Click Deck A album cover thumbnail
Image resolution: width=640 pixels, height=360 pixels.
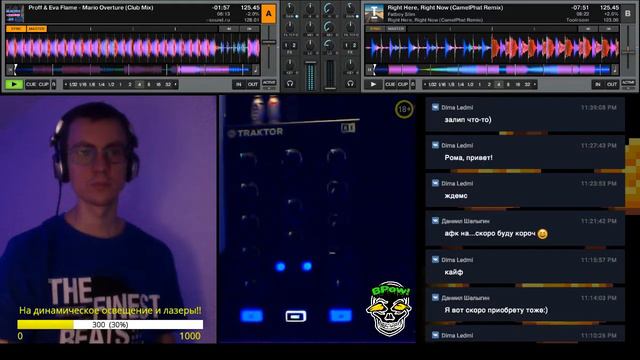coord(15,14)
